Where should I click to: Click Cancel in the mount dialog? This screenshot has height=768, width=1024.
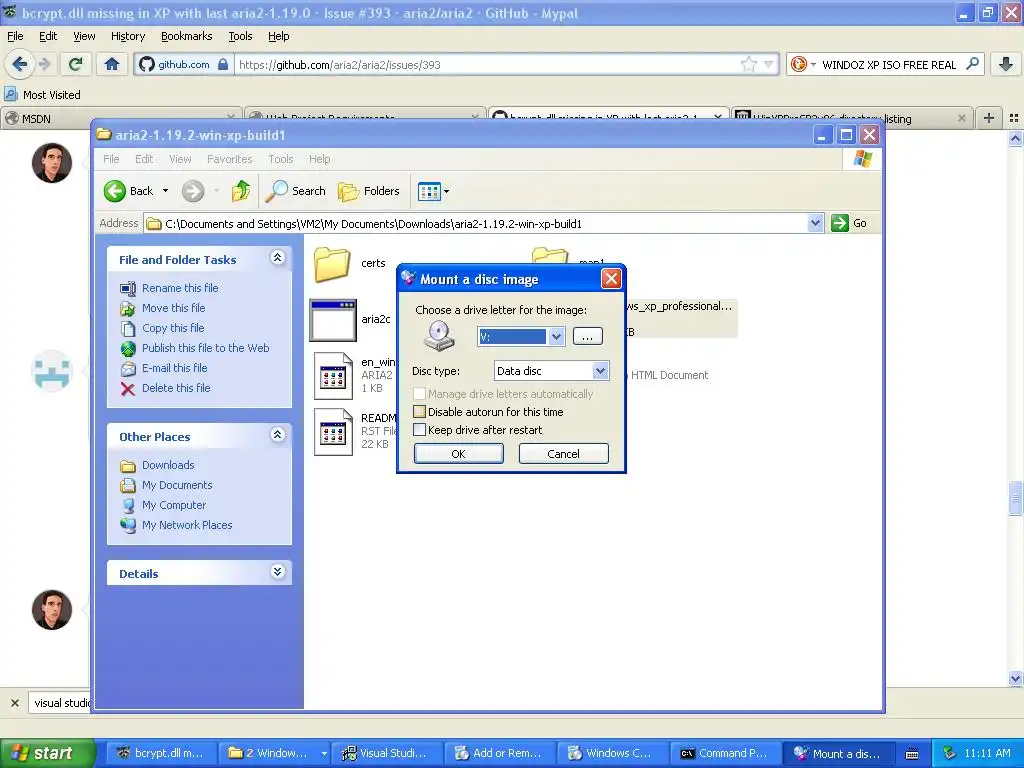564,454
